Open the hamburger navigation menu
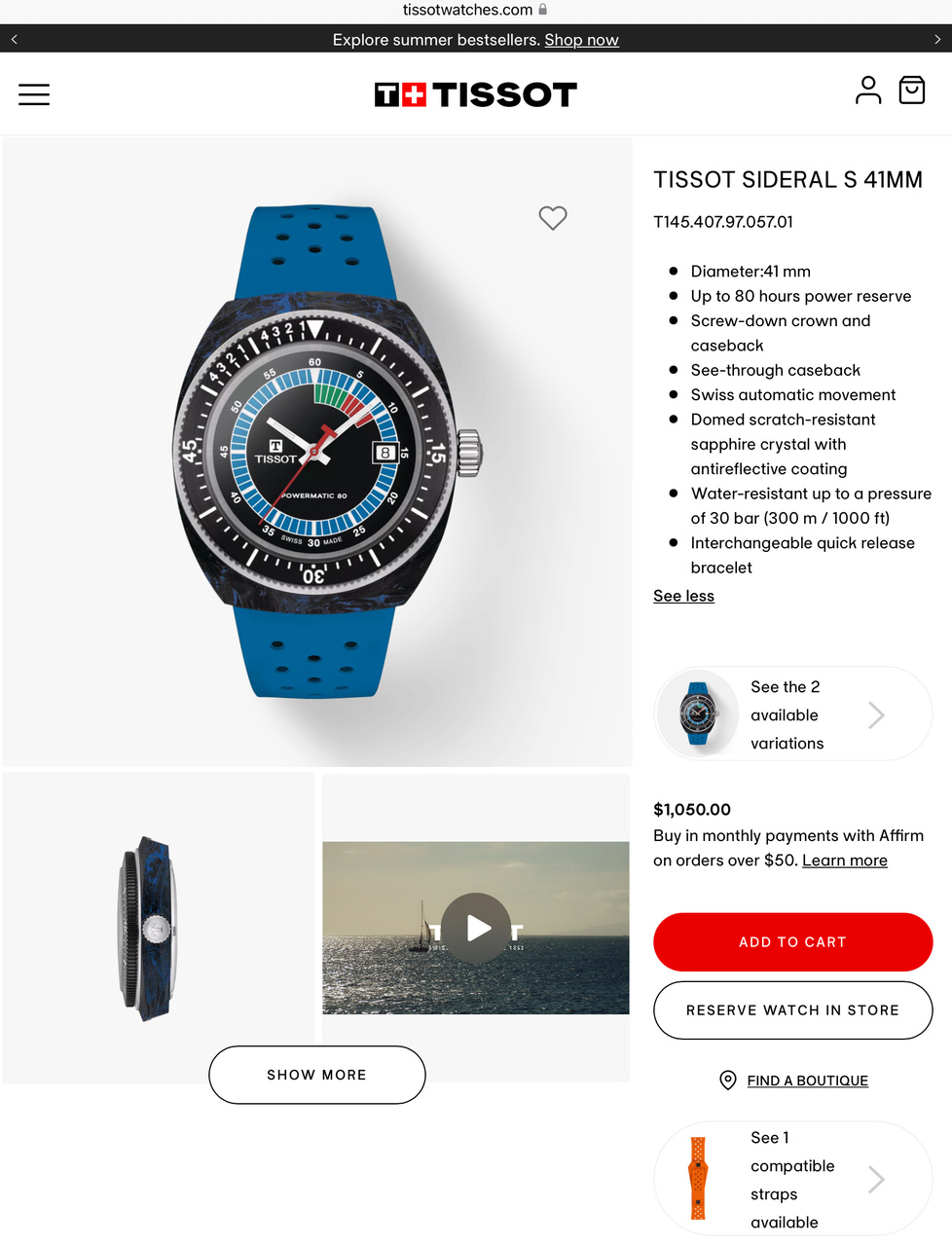The height and width of the screenshot is (1246, 952). pyautogui.click(x=34, y=94)
